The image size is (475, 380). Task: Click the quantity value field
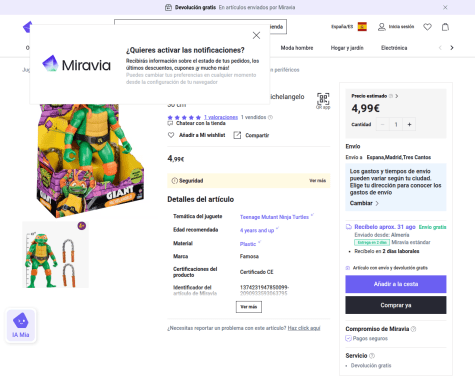click(396, 124)
